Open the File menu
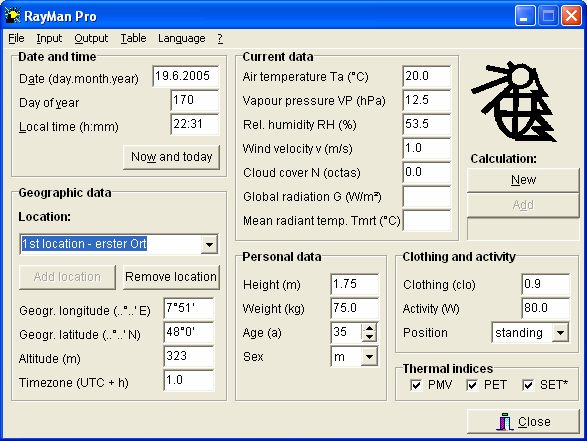The image size is (587, 441). 16,38
